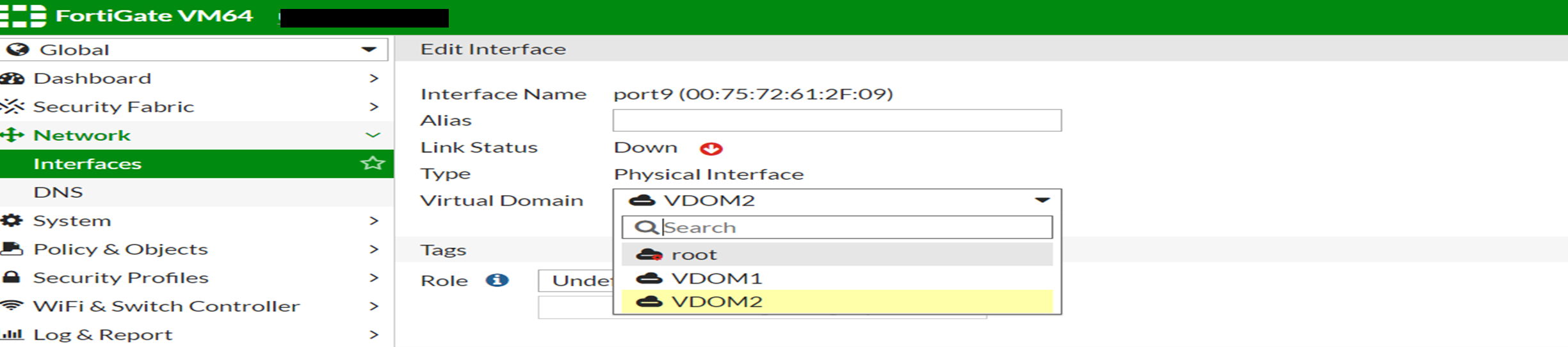The width and height of the screenshot is (1568, 347).
Task: Click the WiFi & Switch Controller icon
Action: click(12, 306)
